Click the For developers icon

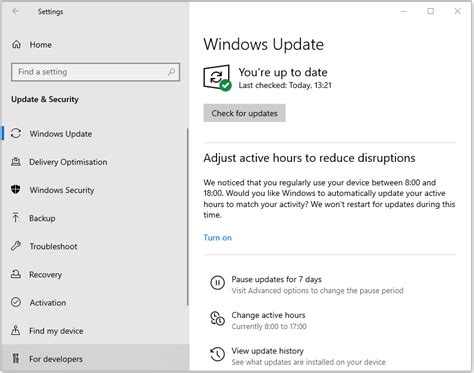coord(16,359)
